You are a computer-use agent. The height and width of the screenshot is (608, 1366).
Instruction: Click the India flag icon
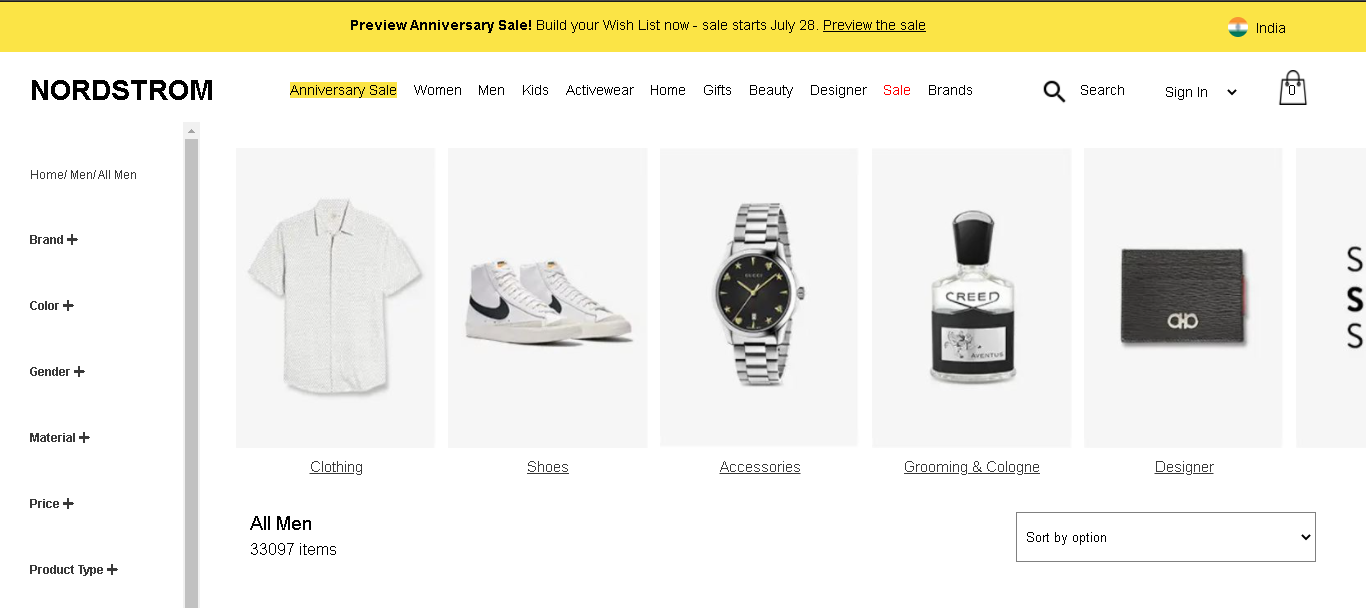coord(1238,28)
